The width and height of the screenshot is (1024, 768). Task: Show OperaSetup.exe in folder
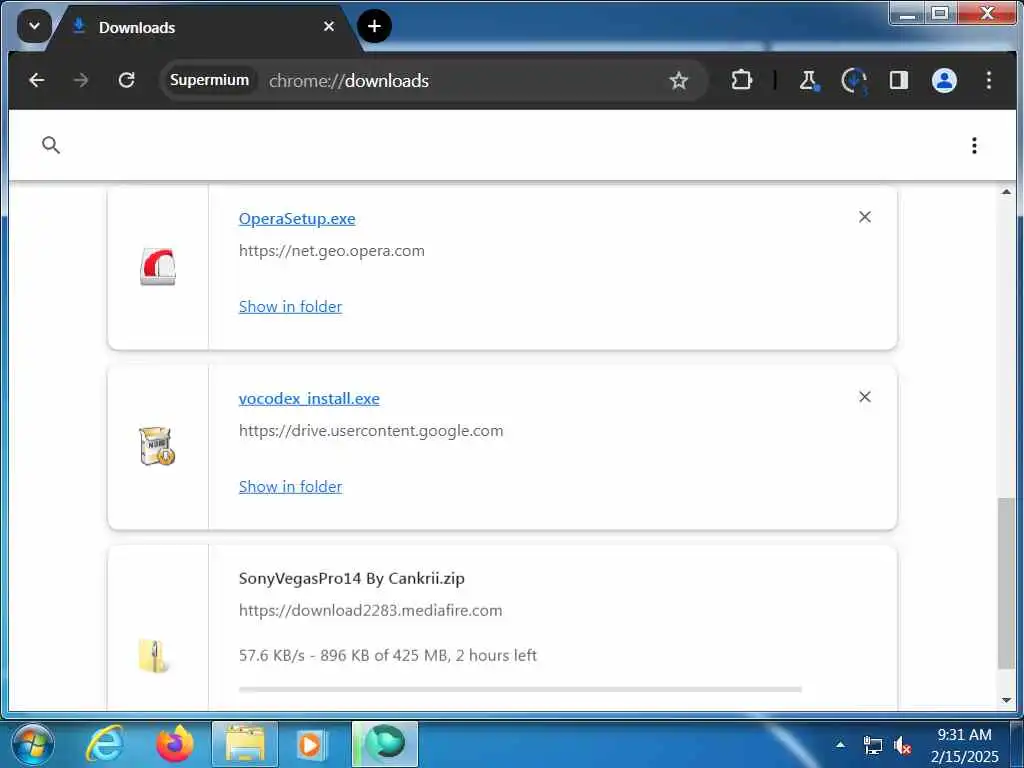point(290,306)
